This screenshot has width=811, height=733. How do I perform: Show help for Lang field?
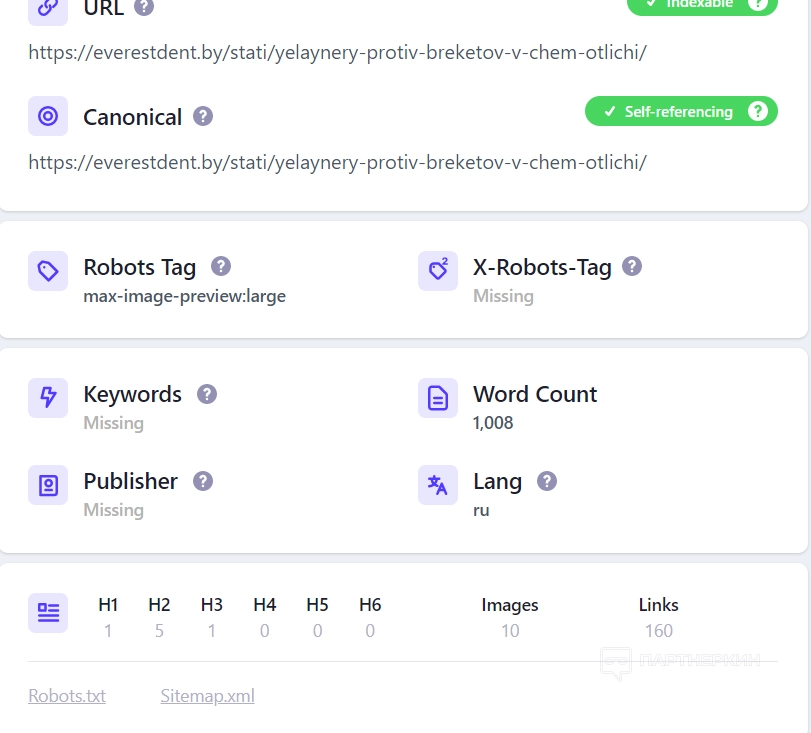[547, 480]
